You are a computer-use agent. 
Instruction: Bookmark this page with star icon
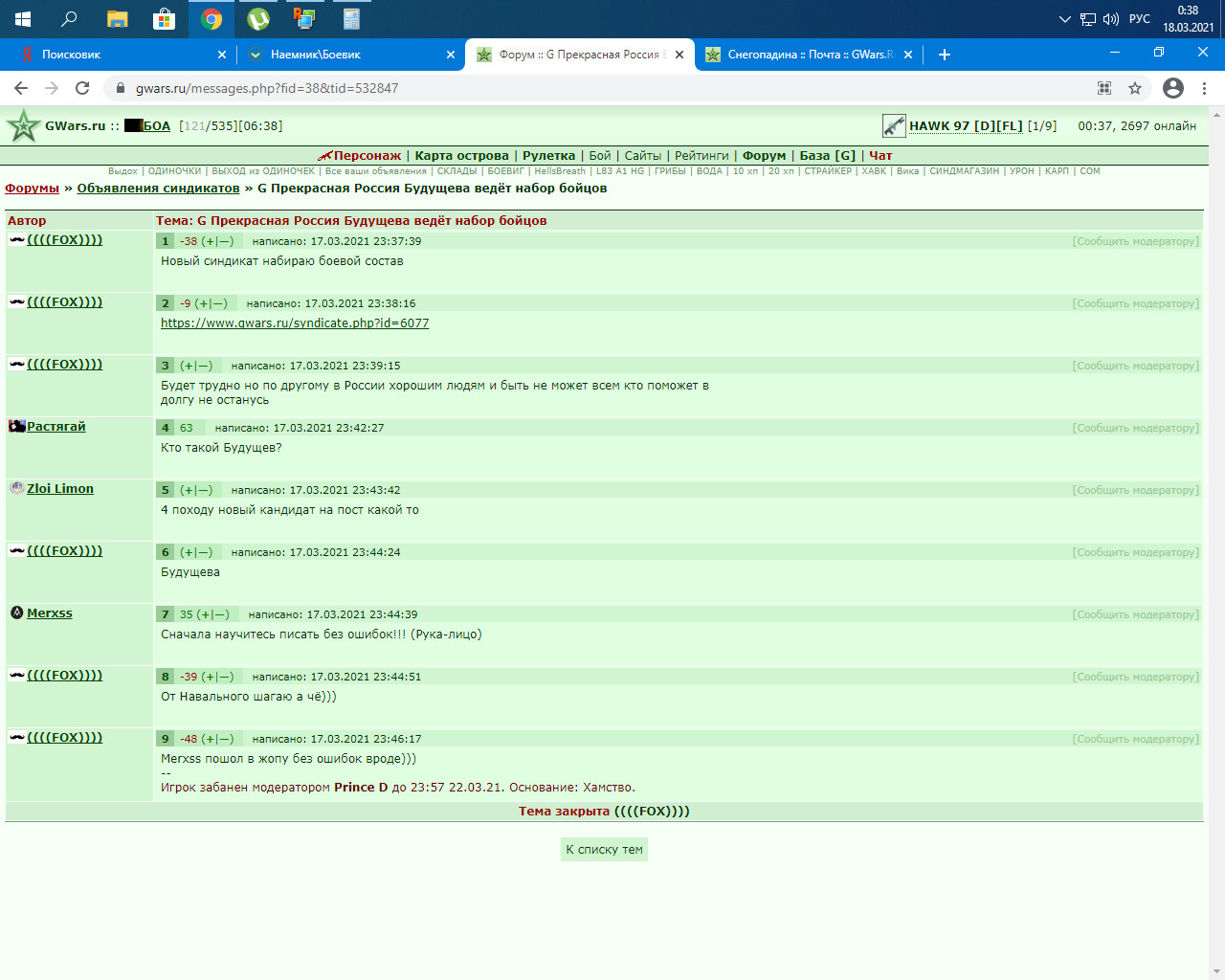pyautogui.click(x=1135, y=88)
